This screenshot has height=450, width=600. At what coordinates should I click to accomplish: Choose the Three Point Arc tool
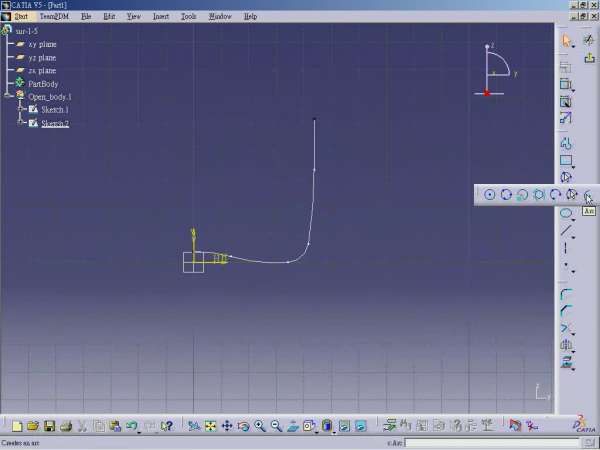[x=555, y=195]
